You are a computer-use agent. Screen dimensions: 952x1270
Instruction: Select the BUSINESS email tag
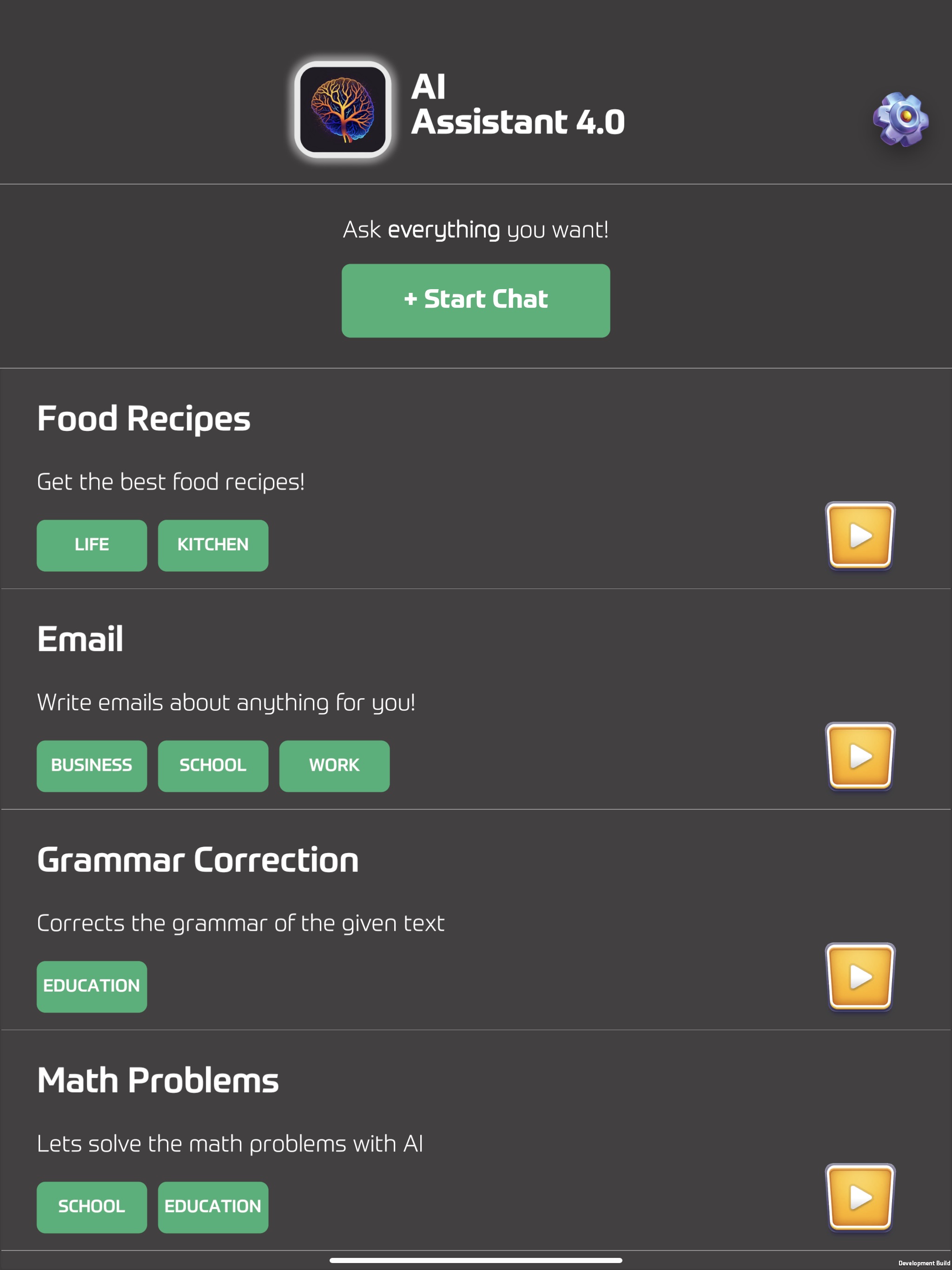[91, 766]
